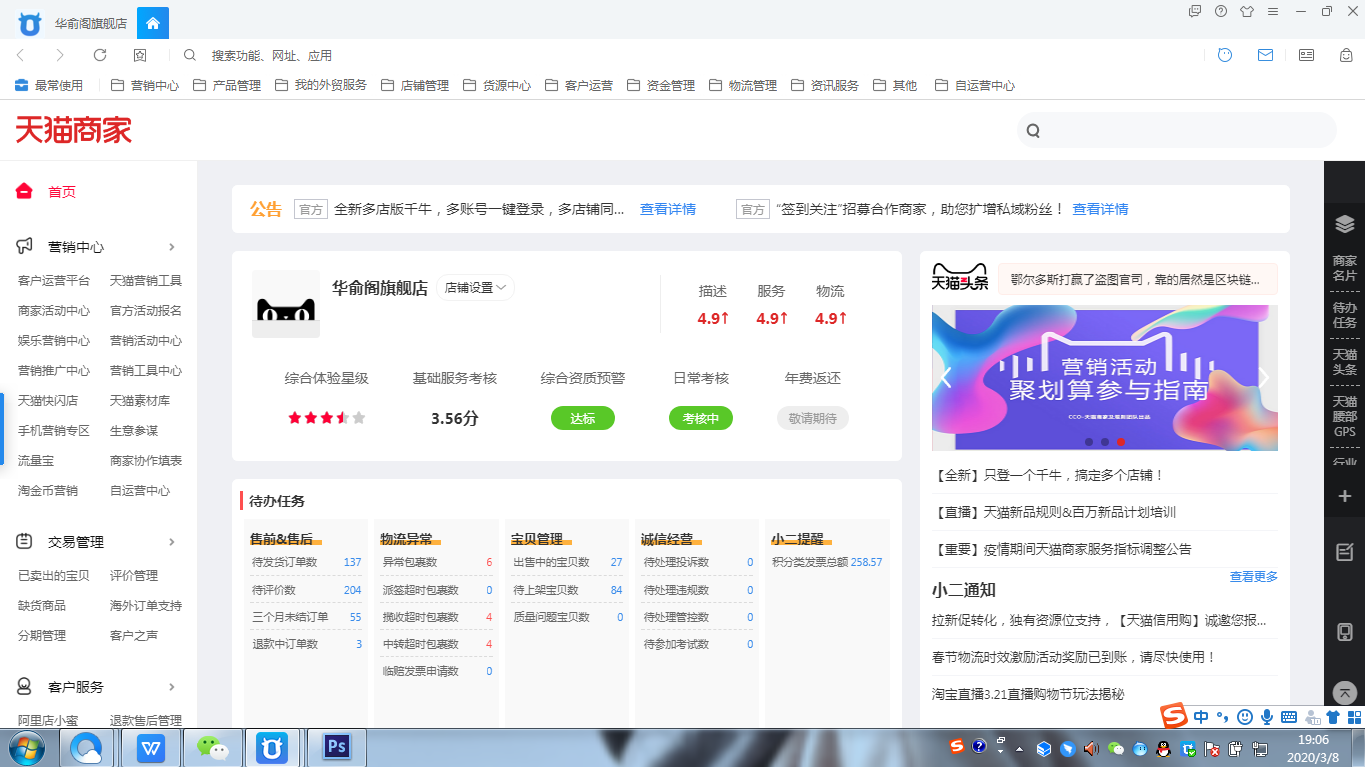Open the 店铺设置 dropdown
1365x767 pixels.
[x=476, y=287]
